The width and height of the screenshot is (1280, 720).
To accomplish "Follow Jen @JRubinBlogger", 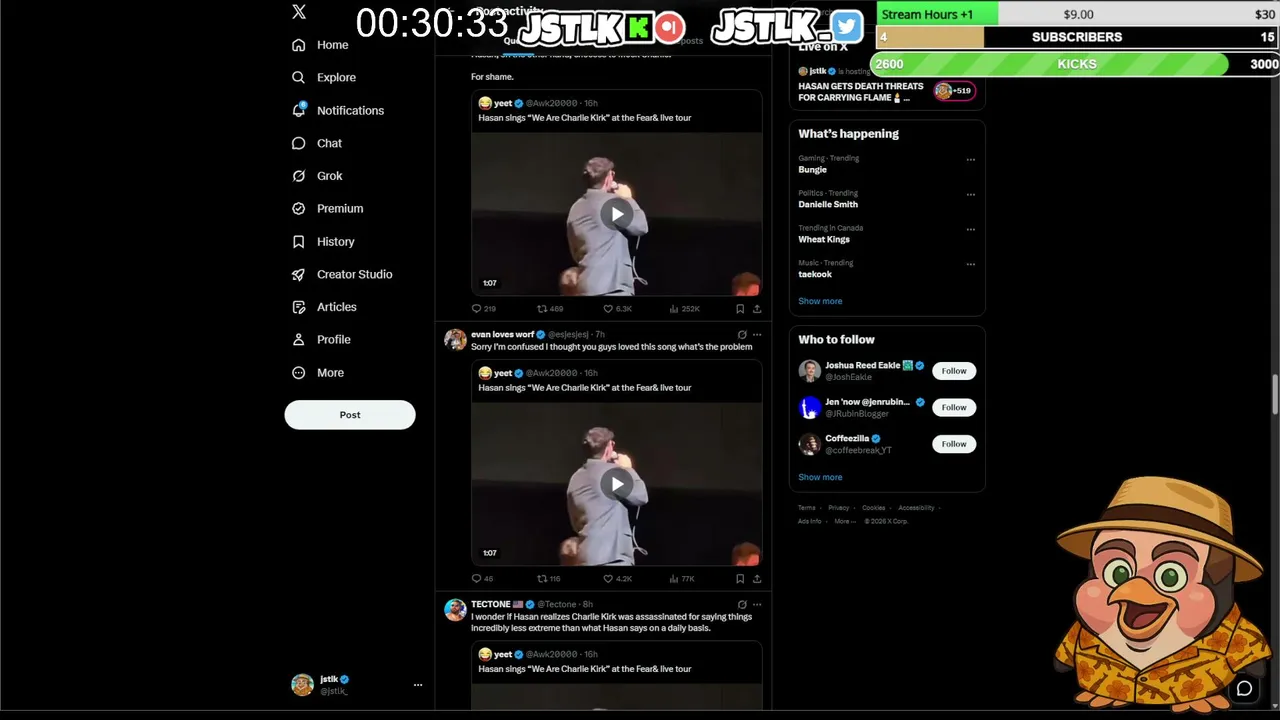I will click(954, 407).
